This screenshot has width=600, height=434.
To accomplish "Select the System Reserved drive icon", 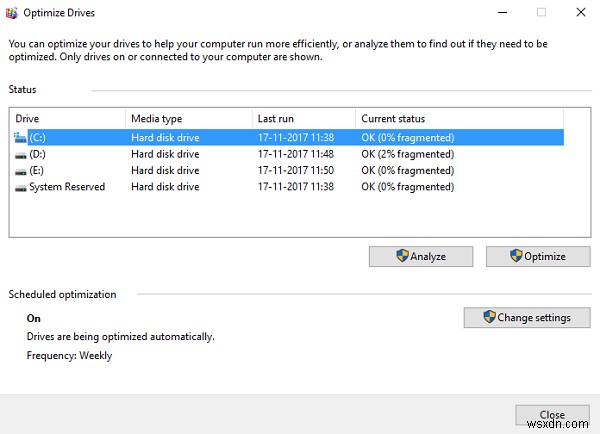I will pyautogui.click(x=20, y=188).
